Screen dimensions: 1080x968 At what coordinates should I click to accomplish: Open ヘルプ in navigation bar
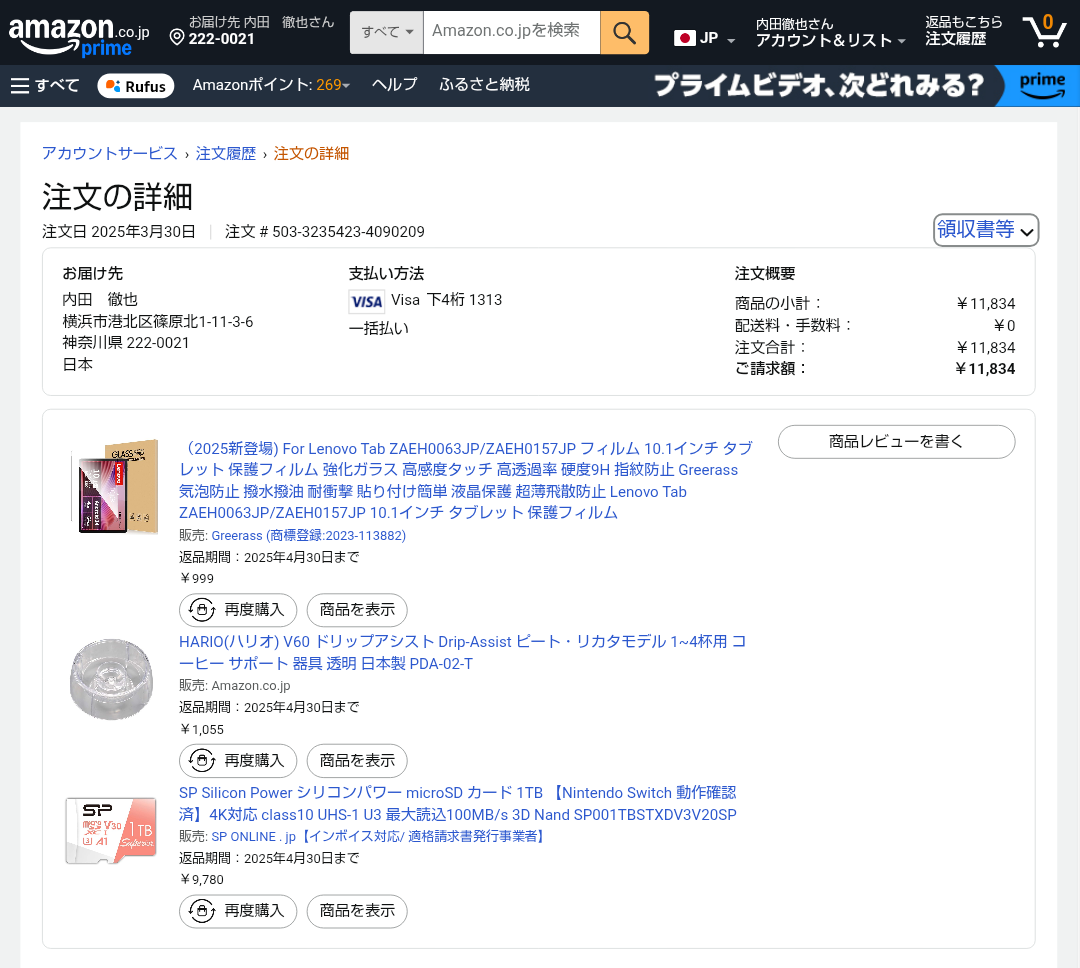coord(394,86)
